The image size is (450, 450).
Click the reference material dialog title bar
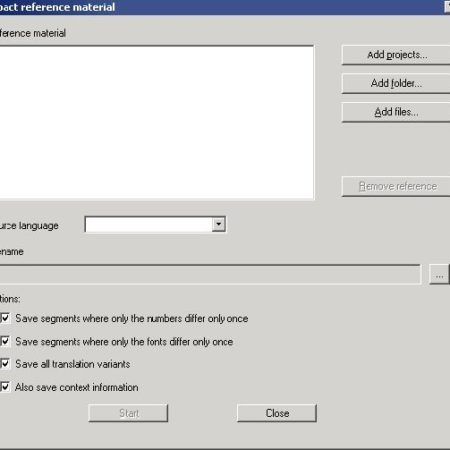pyautogui.click(x=220, y=7)
